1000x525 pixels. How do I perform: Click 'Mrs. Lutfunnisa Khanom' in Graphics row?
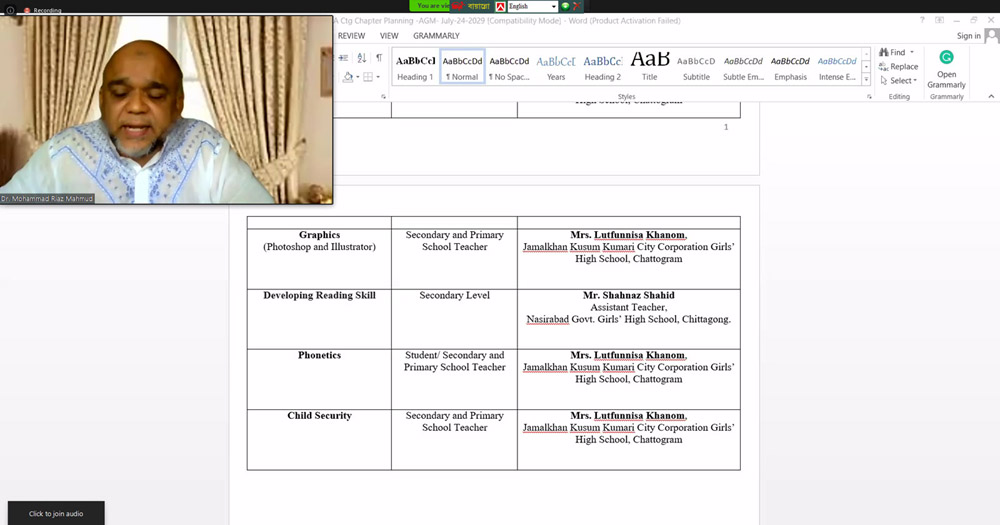pyautogui.click(x=628, y=235)
